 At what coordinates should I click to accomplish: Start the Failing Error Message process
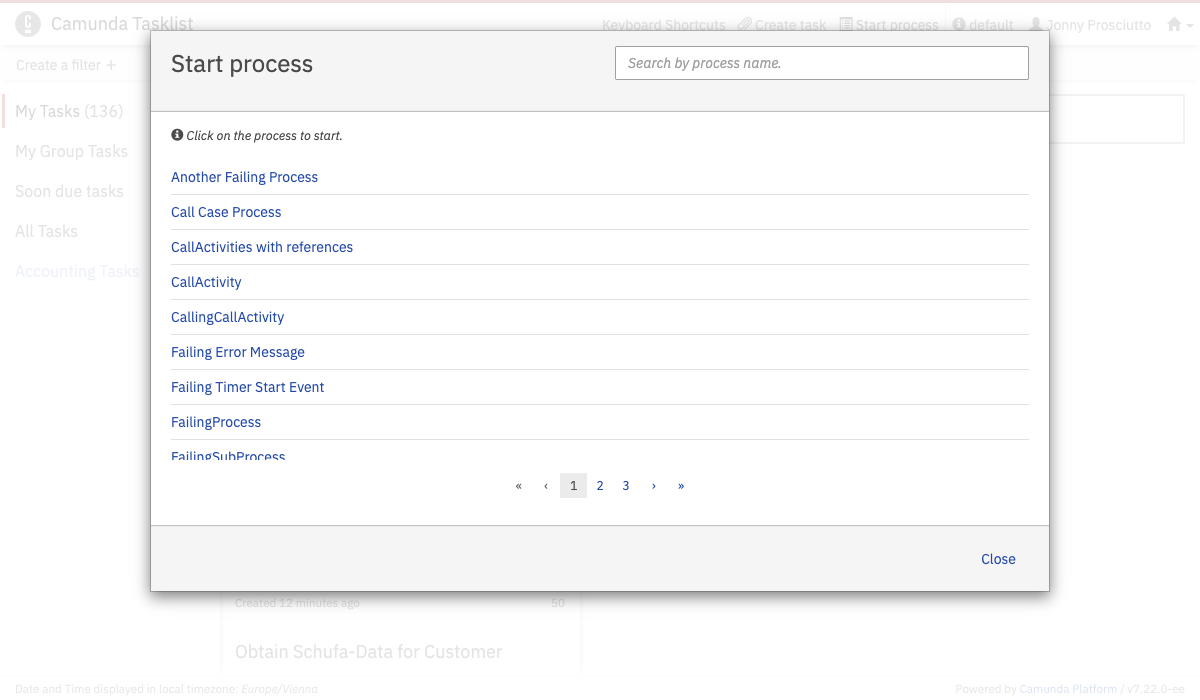coord(238,352)
